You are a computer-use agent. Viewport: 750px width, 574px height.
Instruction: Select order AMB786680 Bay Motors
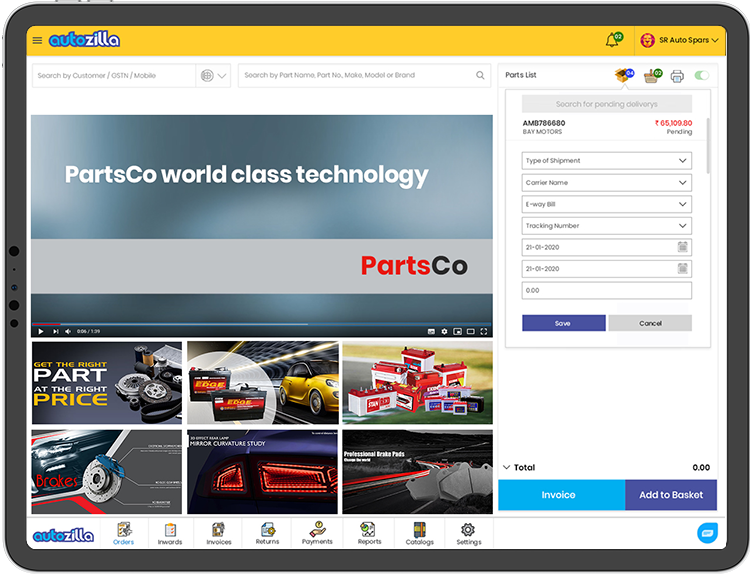pos(607,127)
